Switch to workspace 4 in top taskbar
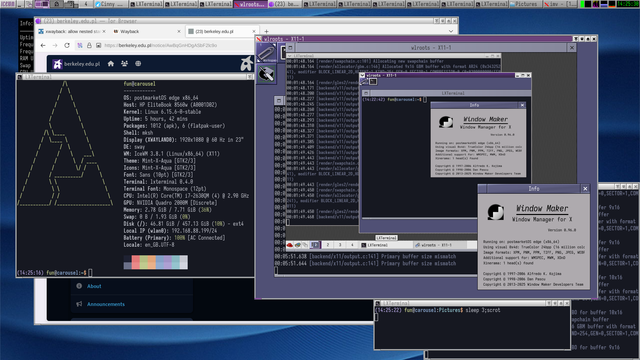The image size is (640, 360). click(86, 4)
